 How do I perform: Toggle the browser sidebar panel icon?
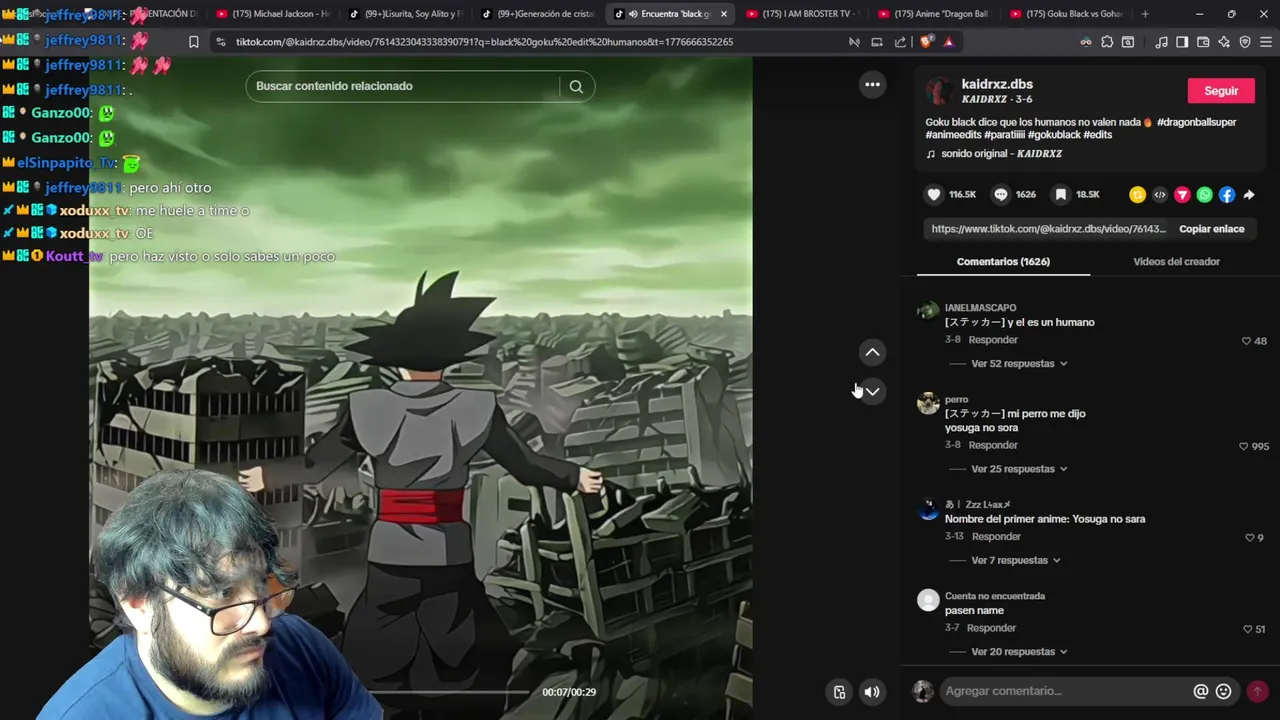click(x=1182, y=42)
